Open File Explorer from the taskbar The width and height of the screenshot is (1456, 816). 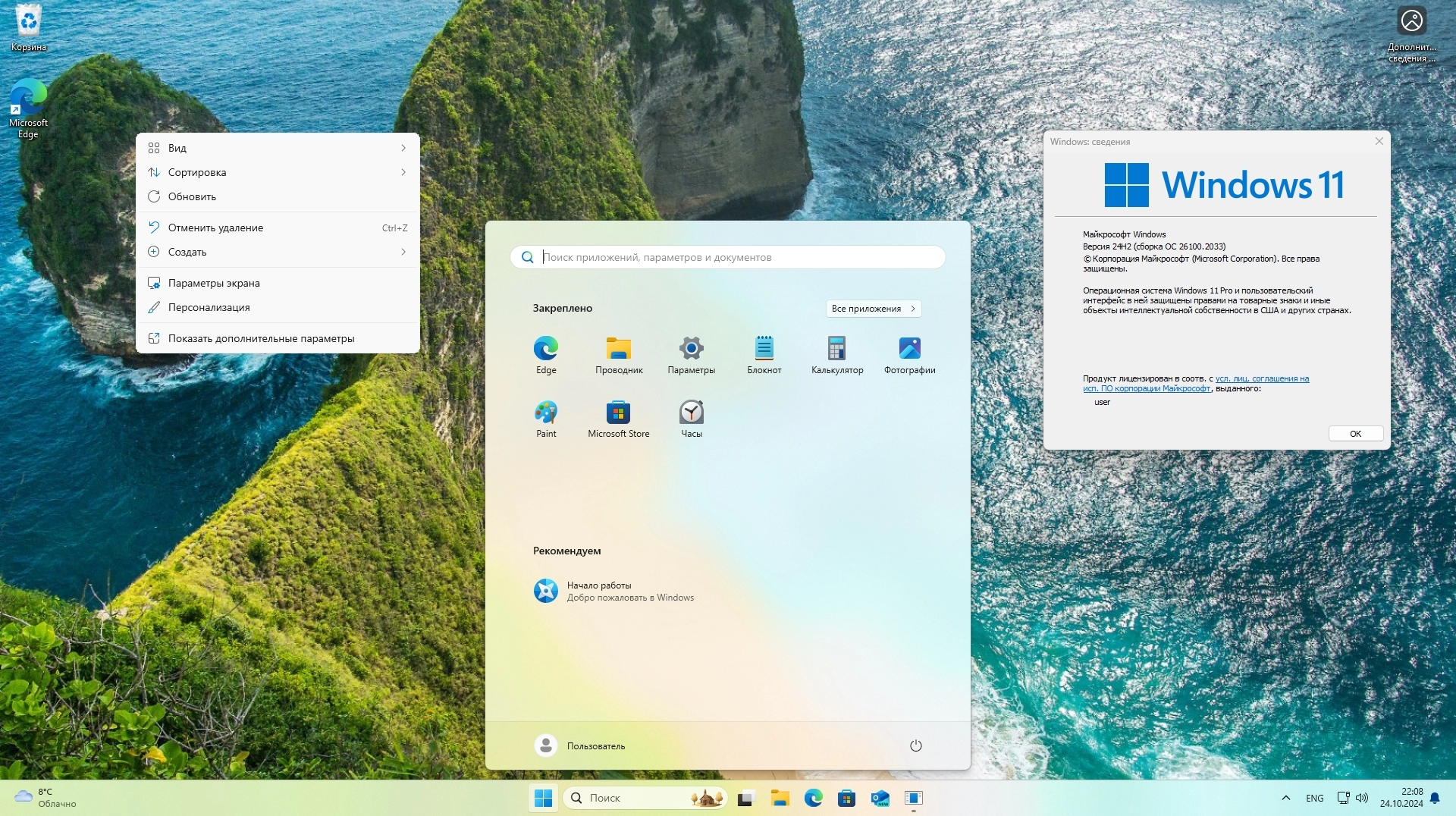[780, 798]
